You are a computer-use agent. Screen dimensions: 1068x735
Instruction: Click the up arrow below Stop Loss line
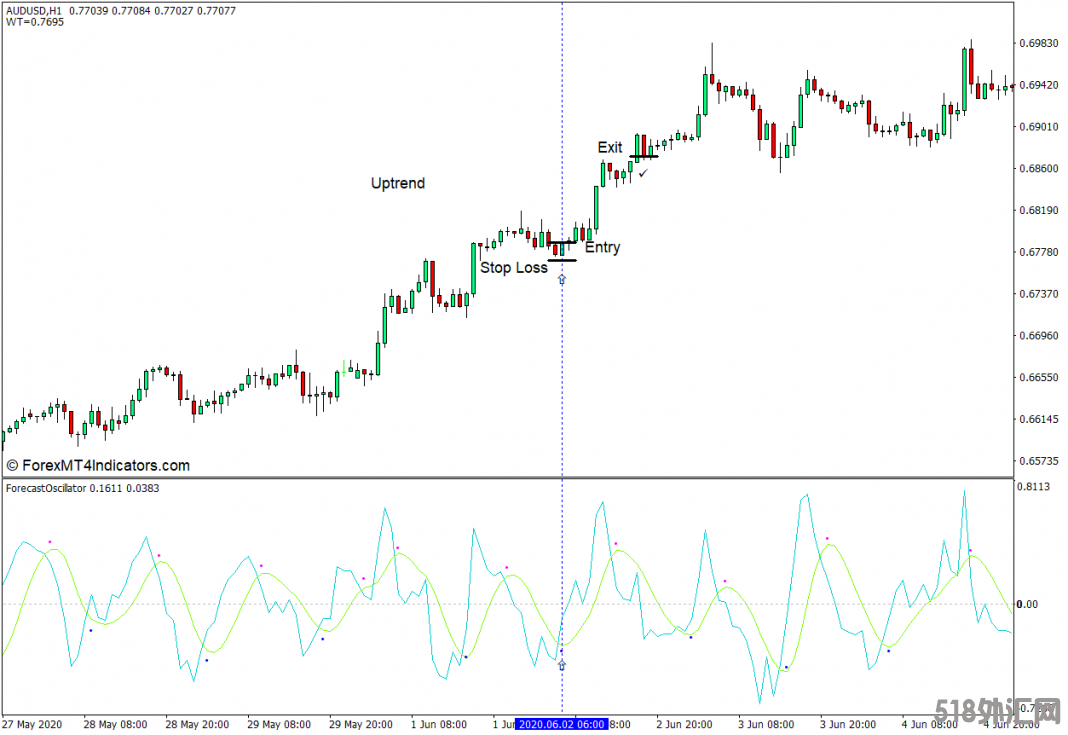(561, 279)
